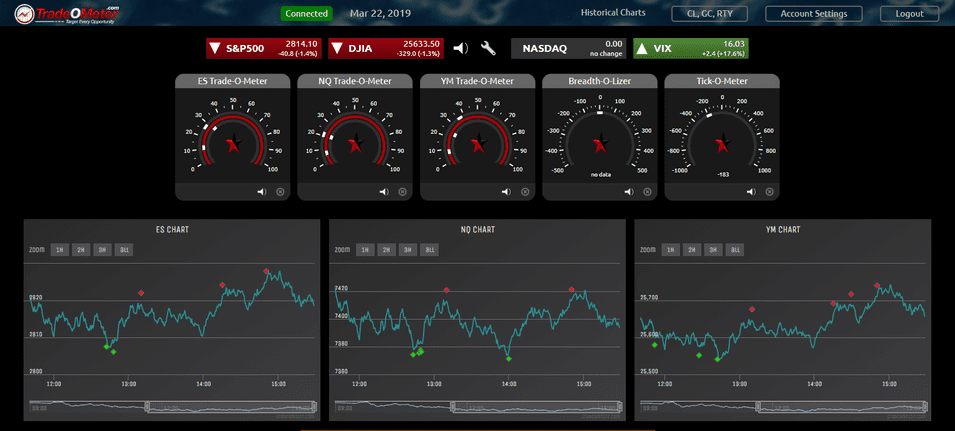Dismiss the NQ Trade-O-Meter with its X icon
Image resolution: width=955 pixels, height=431 pixels.
(x=402, y=192)
